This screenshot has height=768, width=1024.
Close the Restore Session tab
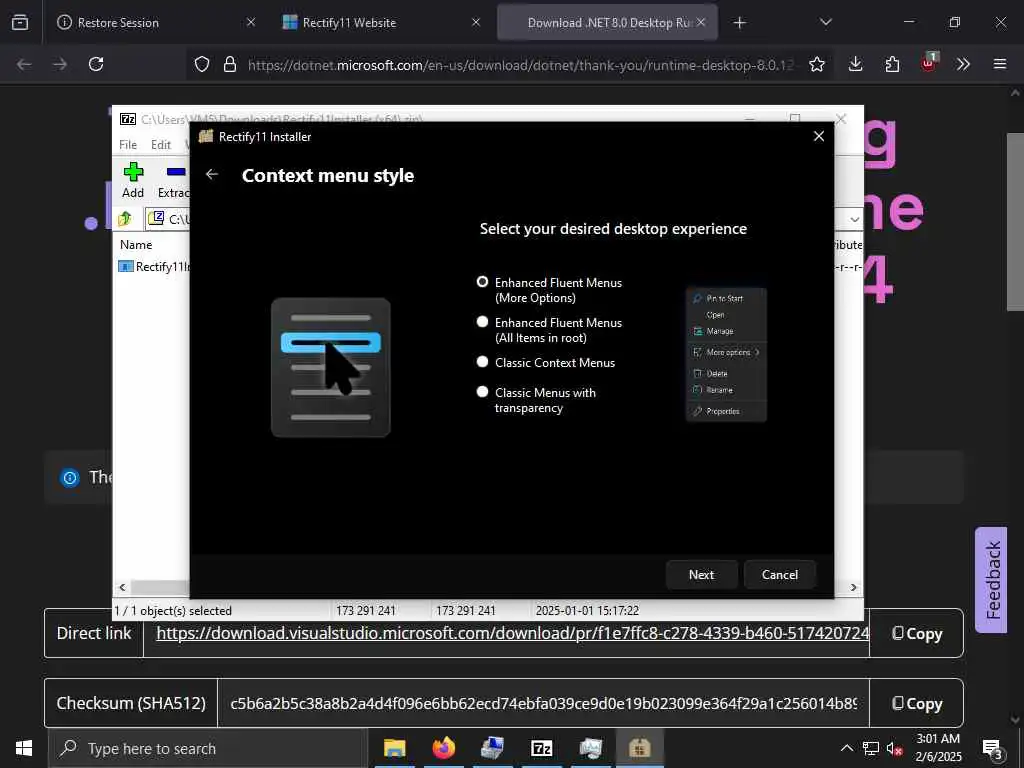tap(251, 22)
